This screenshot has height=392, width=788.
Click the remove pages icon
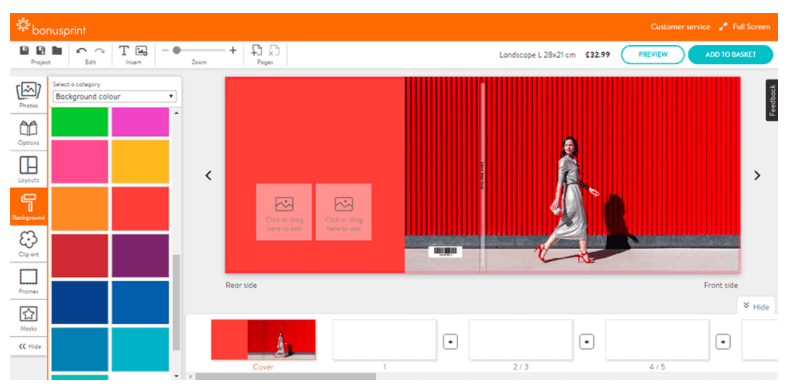[274, 50]
